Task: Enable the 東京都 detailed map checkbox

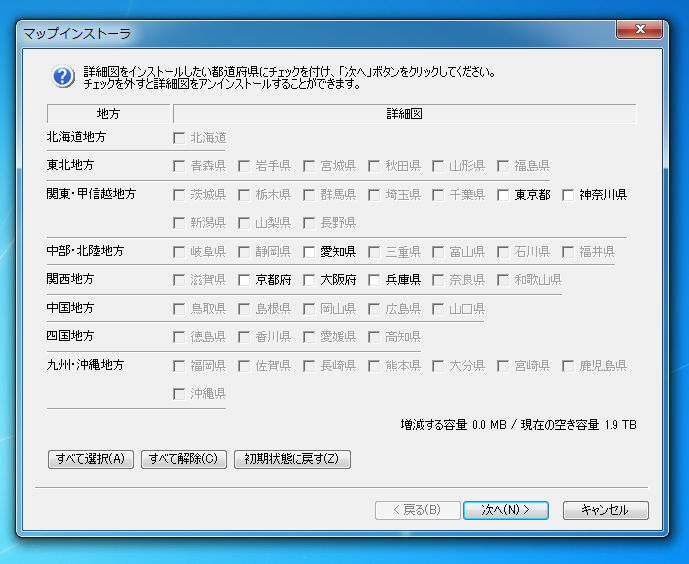Action: click(x=503, y=195)
